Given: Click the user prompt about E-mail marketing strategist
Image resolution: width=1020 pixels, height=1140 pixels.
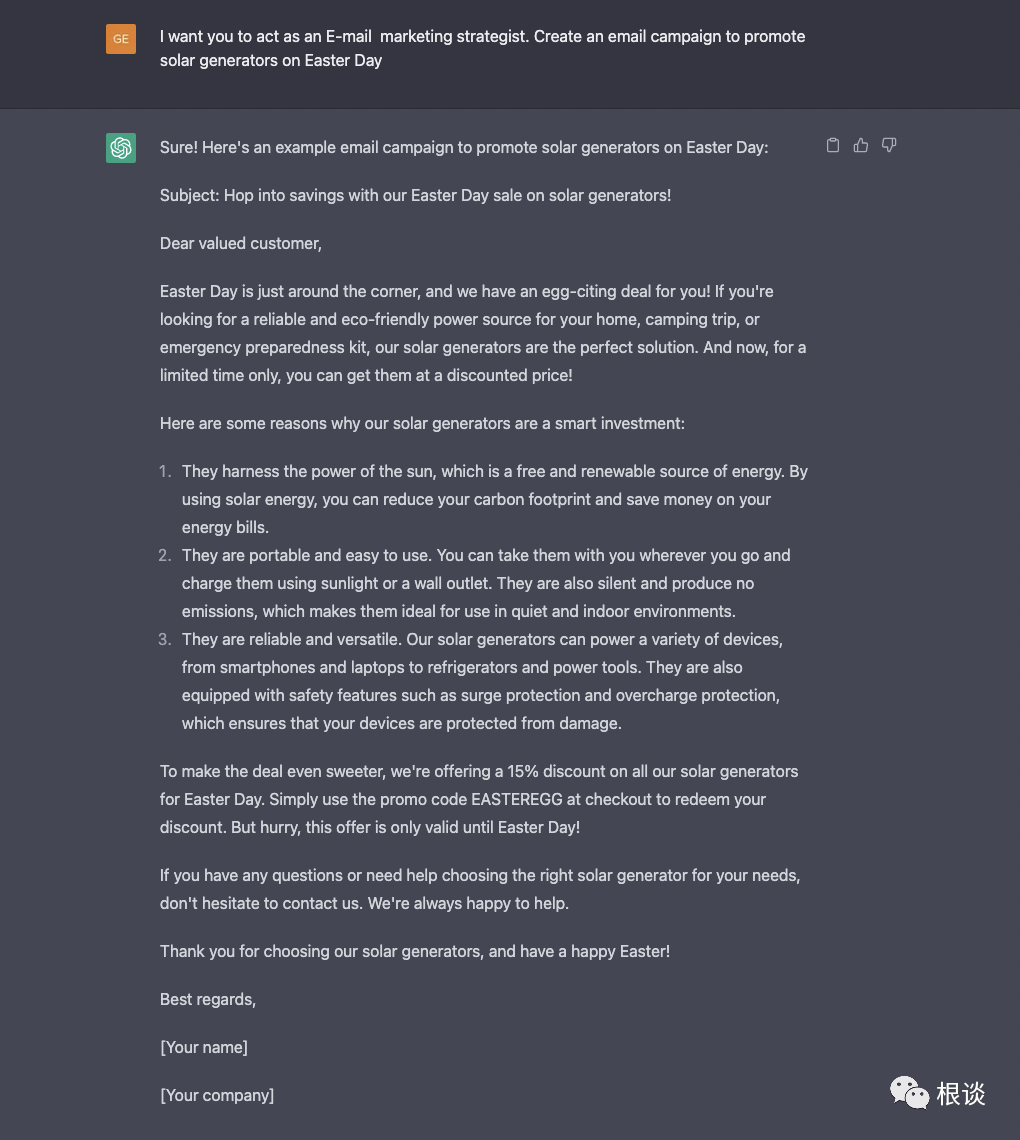Looking at the screenshot, I should click(x=483, y=48).
